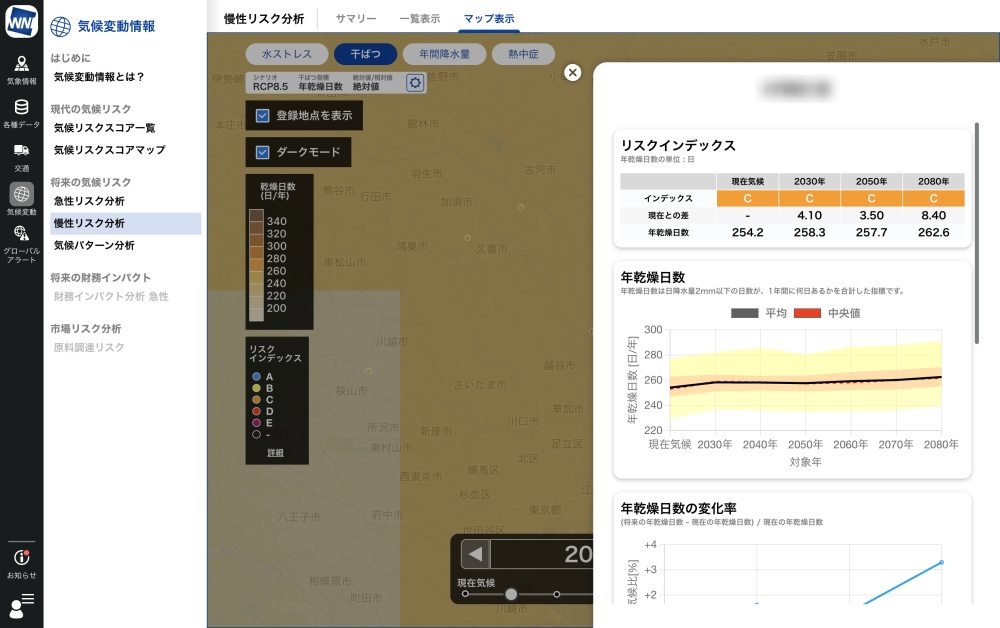1000x628 pixels.
Task: Click the WeatherNews logo at top left
Action: [21, 22]
